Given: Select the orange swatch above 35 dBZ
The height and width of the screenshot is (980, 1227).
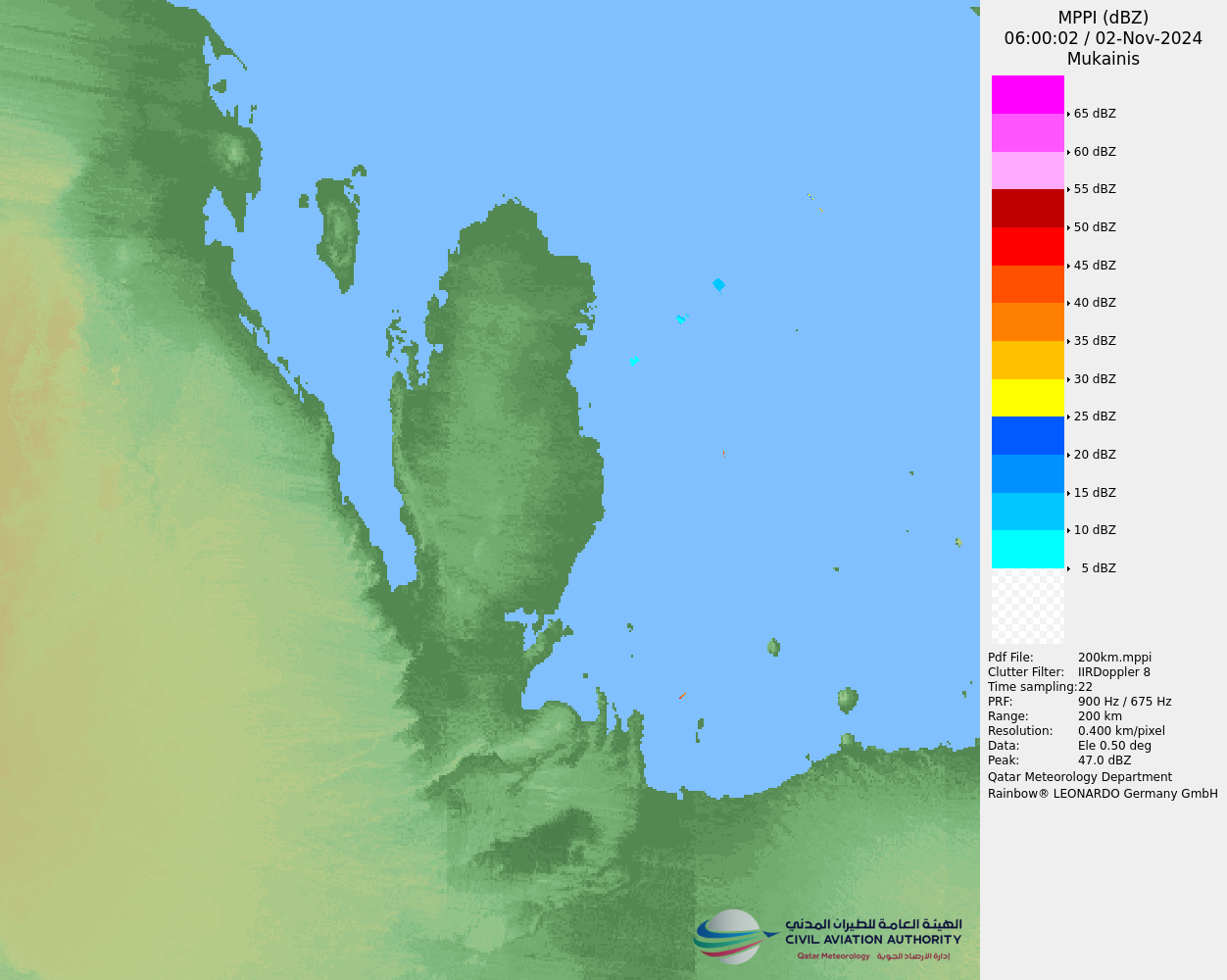Looking at the screenshot, I should (1027, 321).
